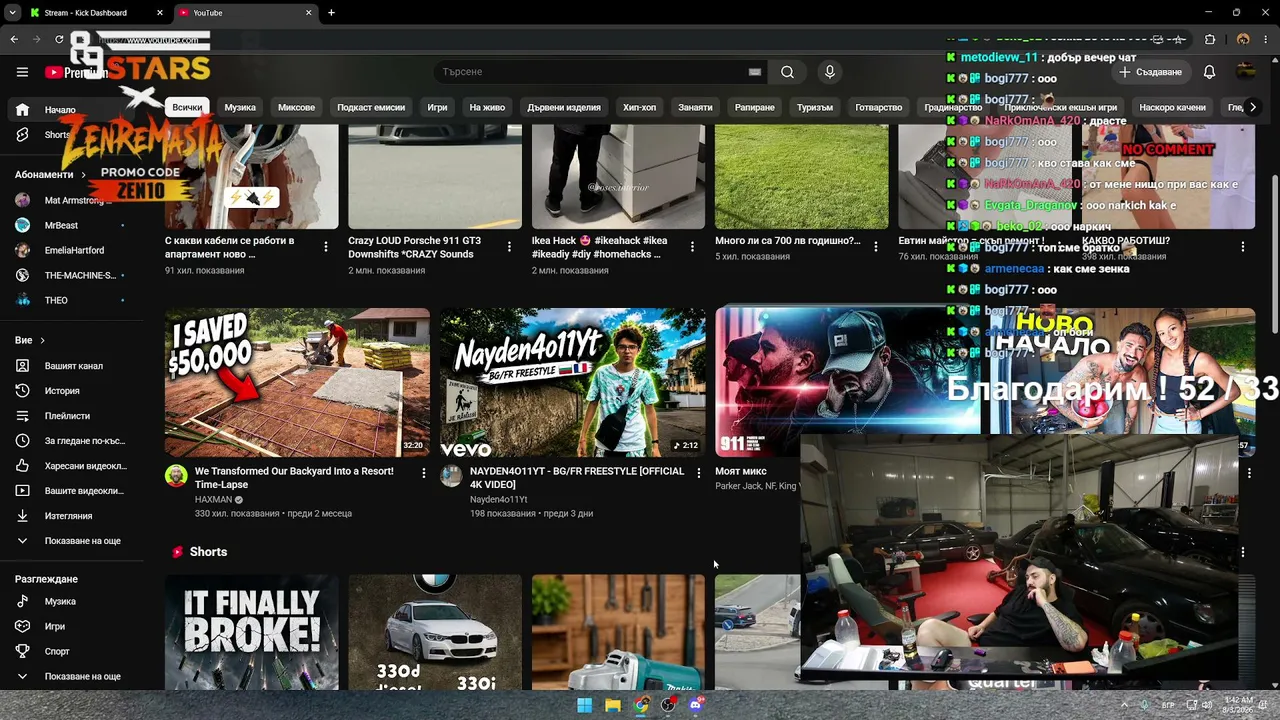Select the Хип-хоп filter chip

(x=640, y=107)
